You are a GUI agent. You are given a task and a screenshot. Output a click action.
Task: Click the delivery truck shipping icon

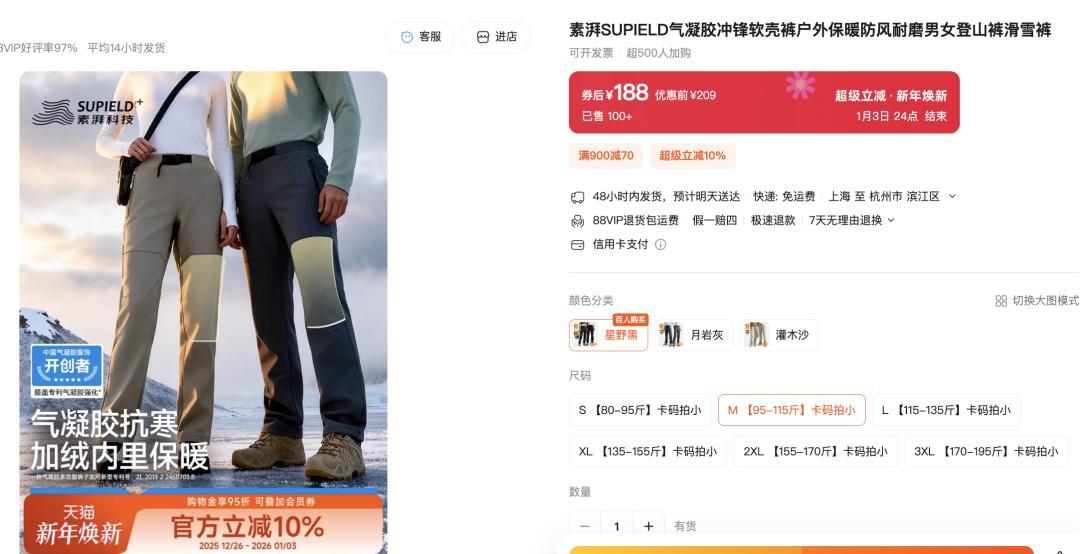point(577,197)
